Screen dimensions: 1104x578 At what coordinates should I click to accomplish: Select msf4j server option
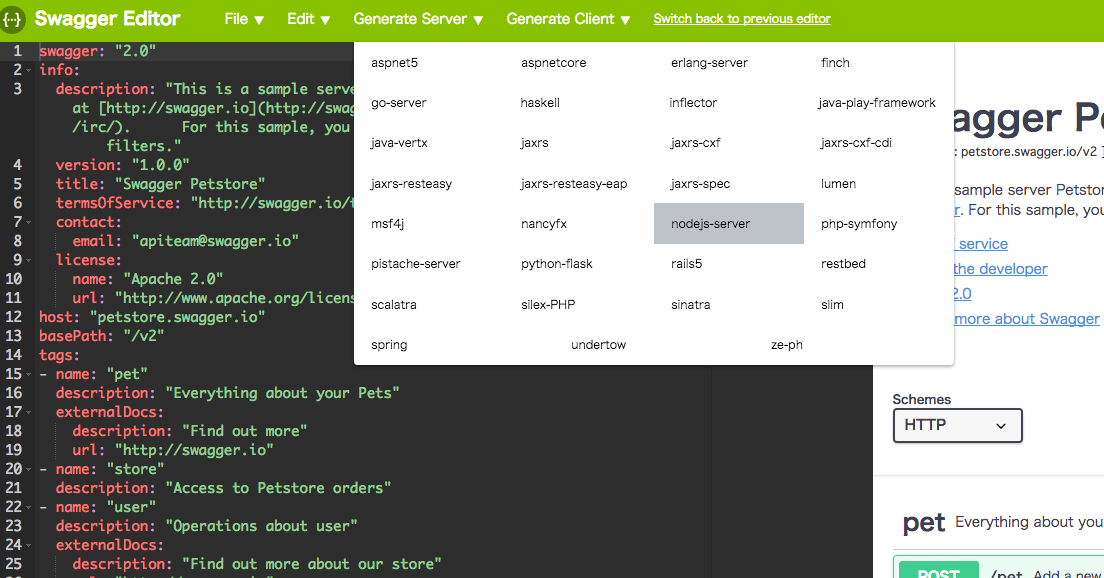pyautogui.click(x=387, y=224)
